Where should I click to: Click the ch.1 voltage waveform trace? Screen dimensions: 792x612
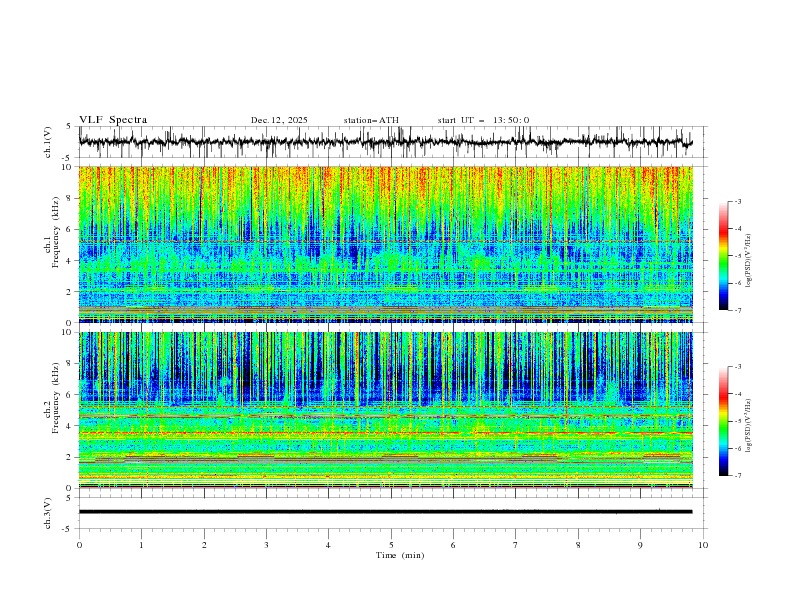point(385,142)
